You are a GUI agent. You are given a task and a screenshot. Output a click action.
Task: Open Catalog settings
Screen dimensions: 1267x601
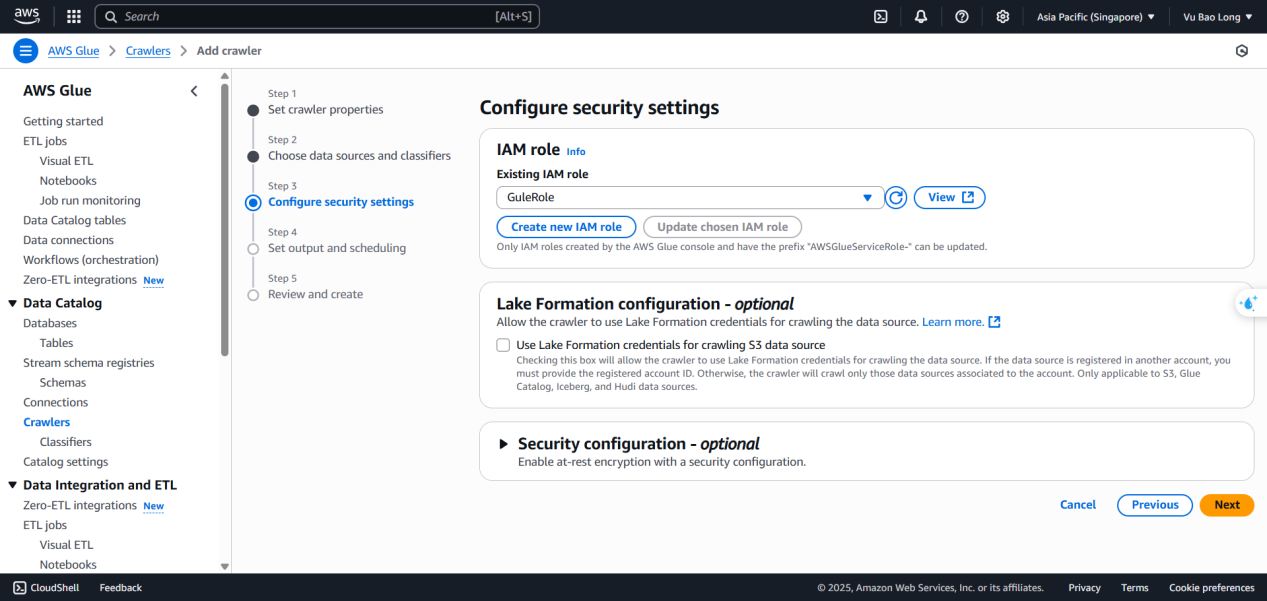tap(66, 462)
